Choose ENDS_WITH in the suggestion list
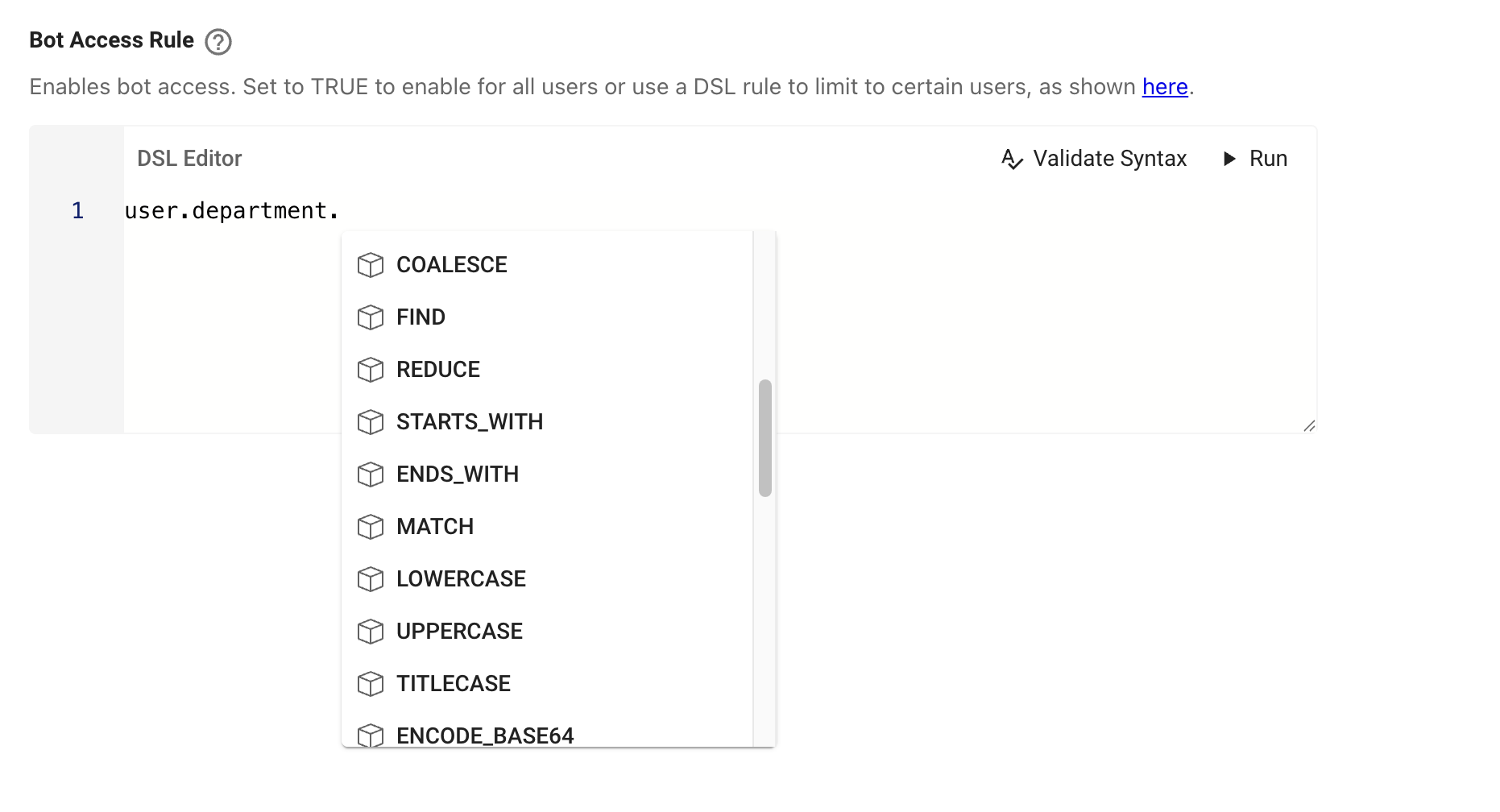 pos(458,474)
